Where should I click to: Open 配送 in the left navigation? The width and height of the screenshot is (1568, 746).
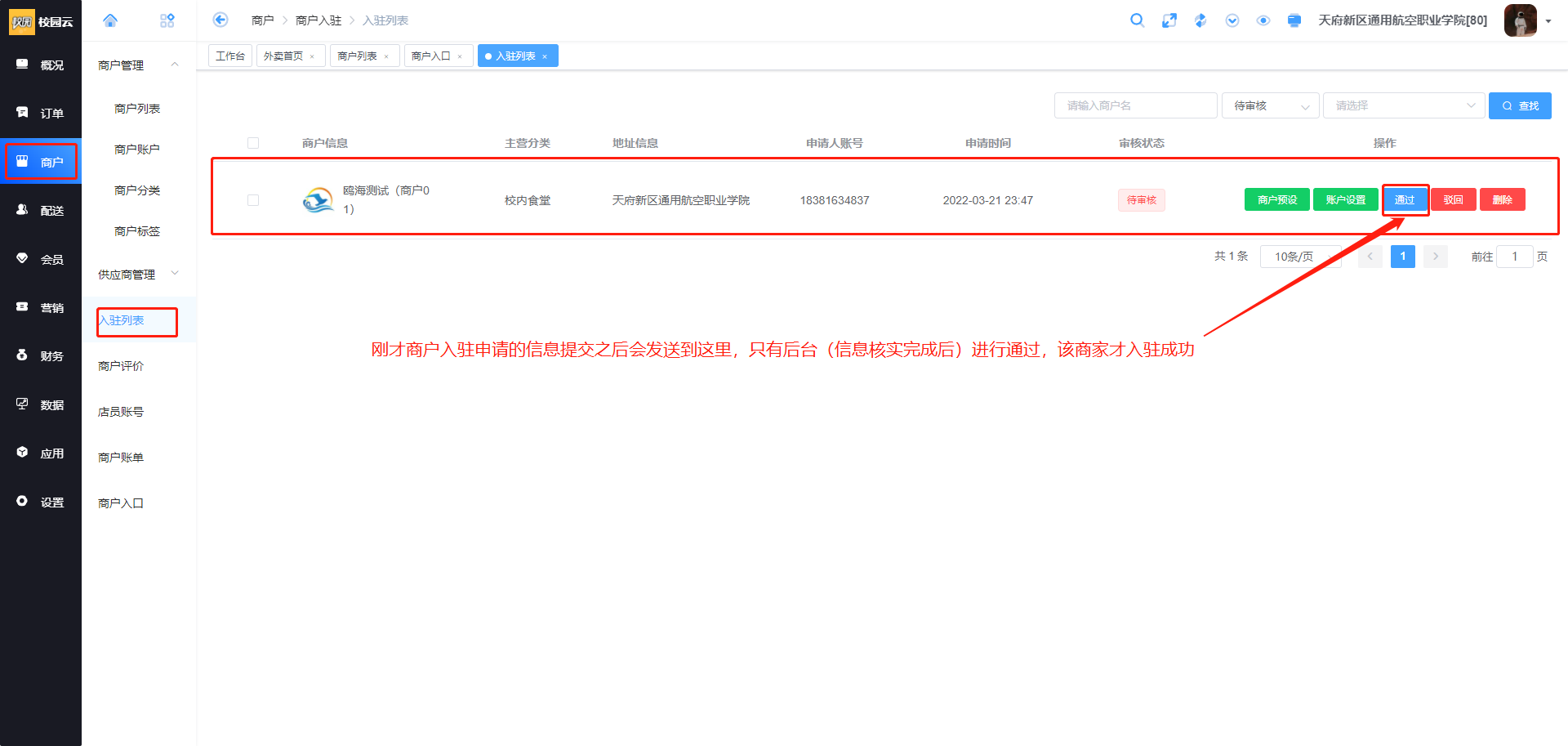41,210
